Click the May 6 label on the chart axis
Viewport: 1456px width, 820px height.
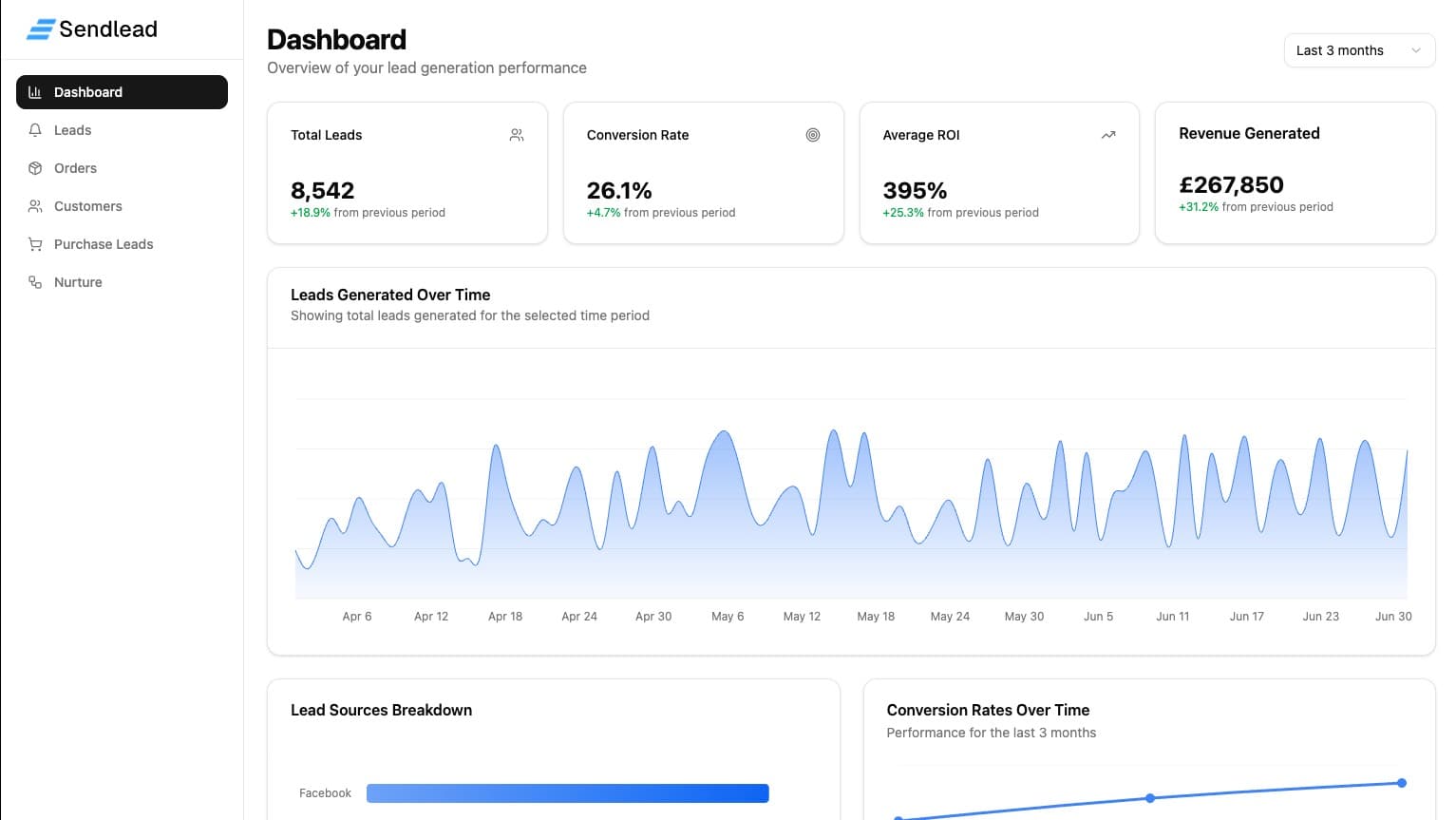(728, 617)
